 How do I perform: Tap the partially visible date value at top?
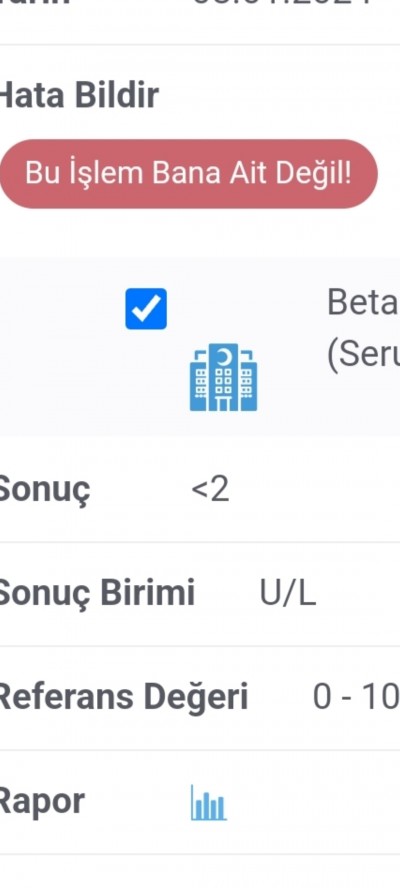pos(295,3)
